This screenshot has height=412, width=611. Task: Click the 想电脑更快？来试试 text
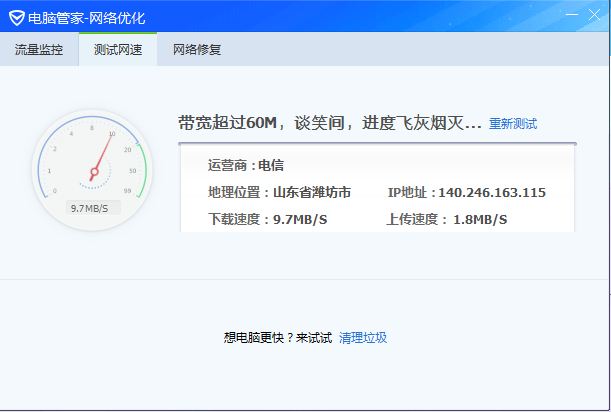click(278, 338)
